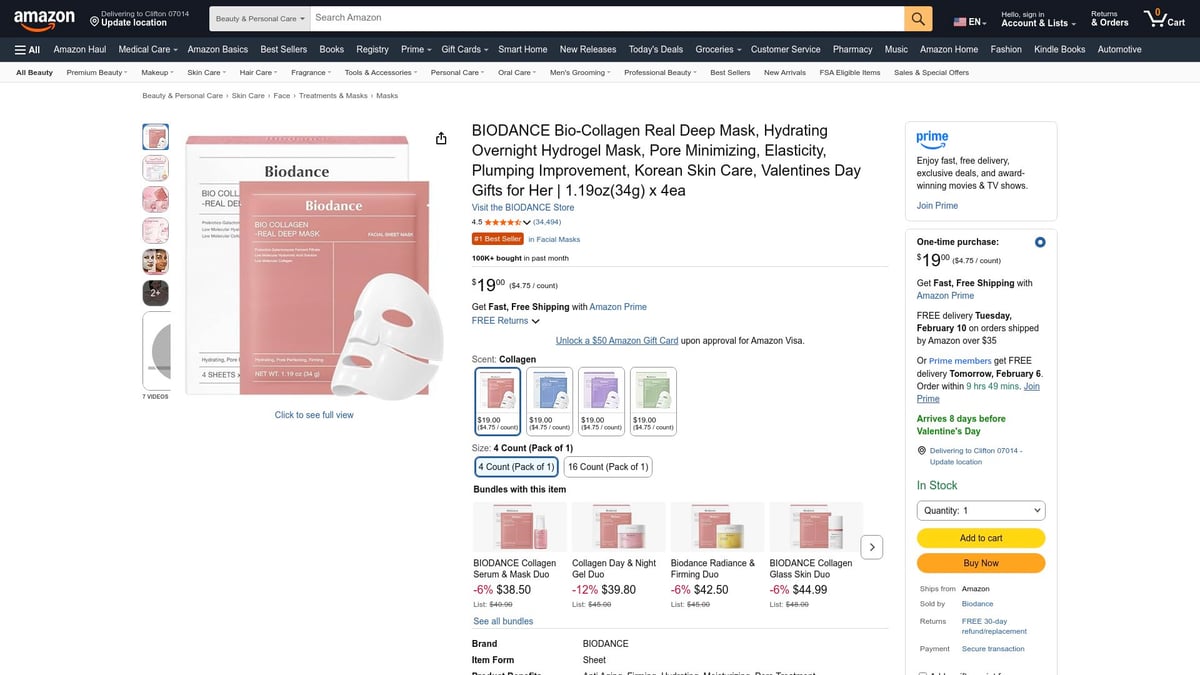The image size is (1200, 675).
Task: Open the Quantity dropdown
Action: pyautogui.click(x=980, y=510)
